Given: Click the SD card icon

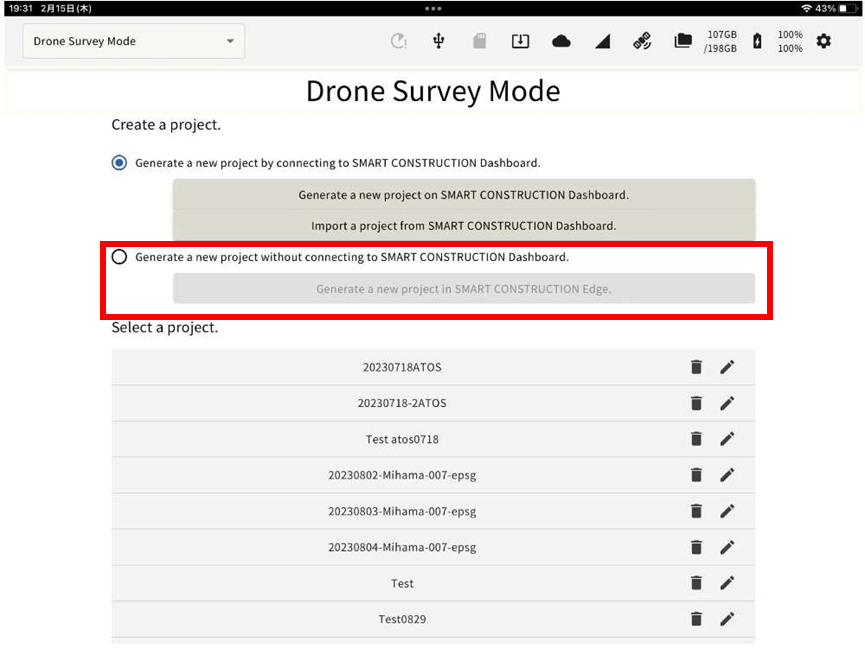Looking at the screenshot, I should (479, 41).
